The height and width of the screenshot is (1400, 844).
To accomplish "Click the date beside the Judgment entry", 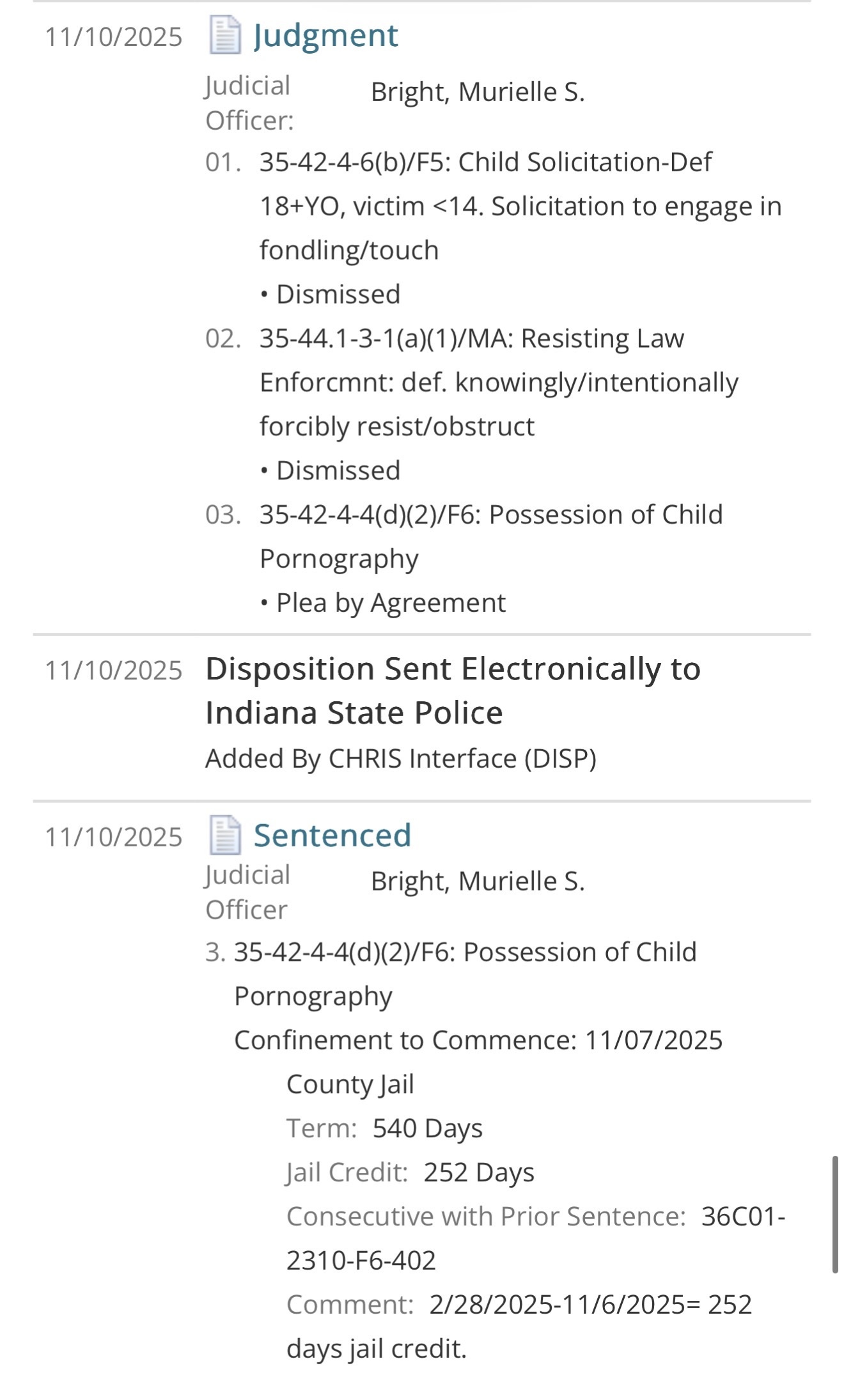I will (113, 37).
